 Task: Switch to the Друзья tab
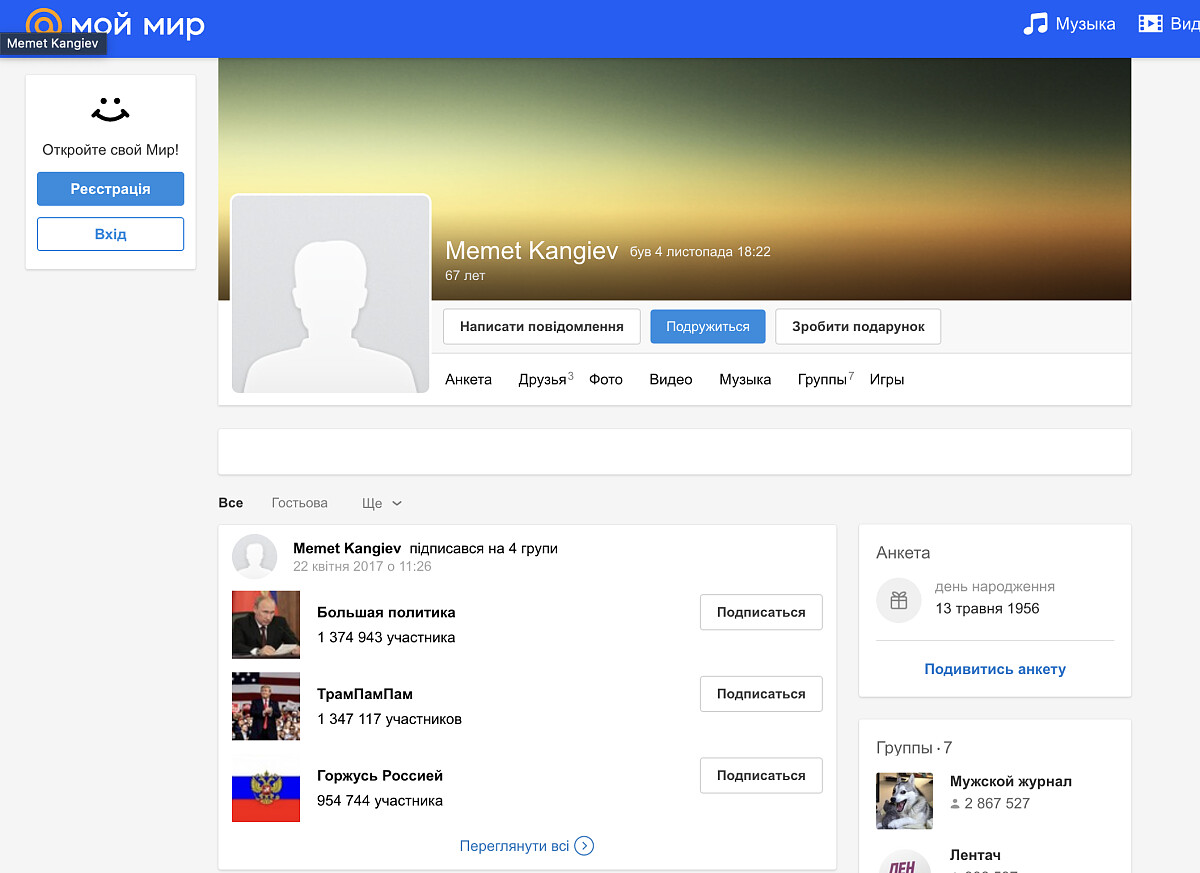pyautogui.click(x=542, y=380)
